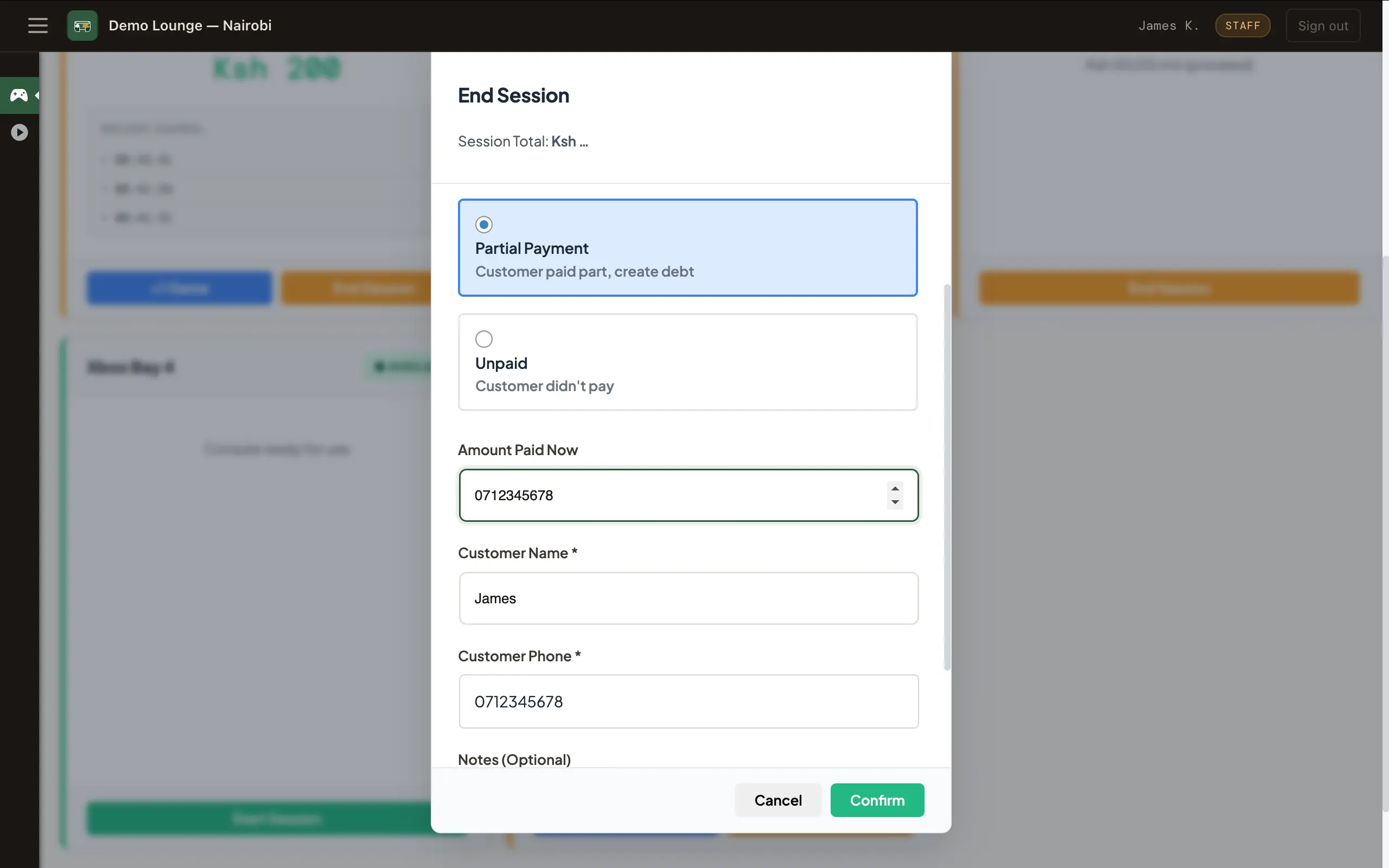Select the gamepad icon in the sidebar

[x=18, y=95]
